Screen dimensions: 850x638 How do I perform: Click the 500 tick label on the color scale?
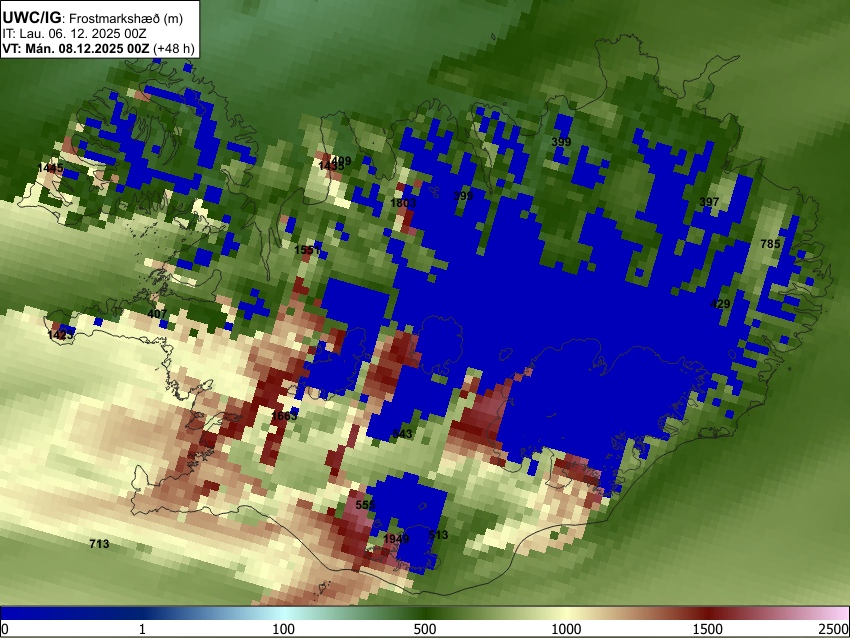pos(425,629)
